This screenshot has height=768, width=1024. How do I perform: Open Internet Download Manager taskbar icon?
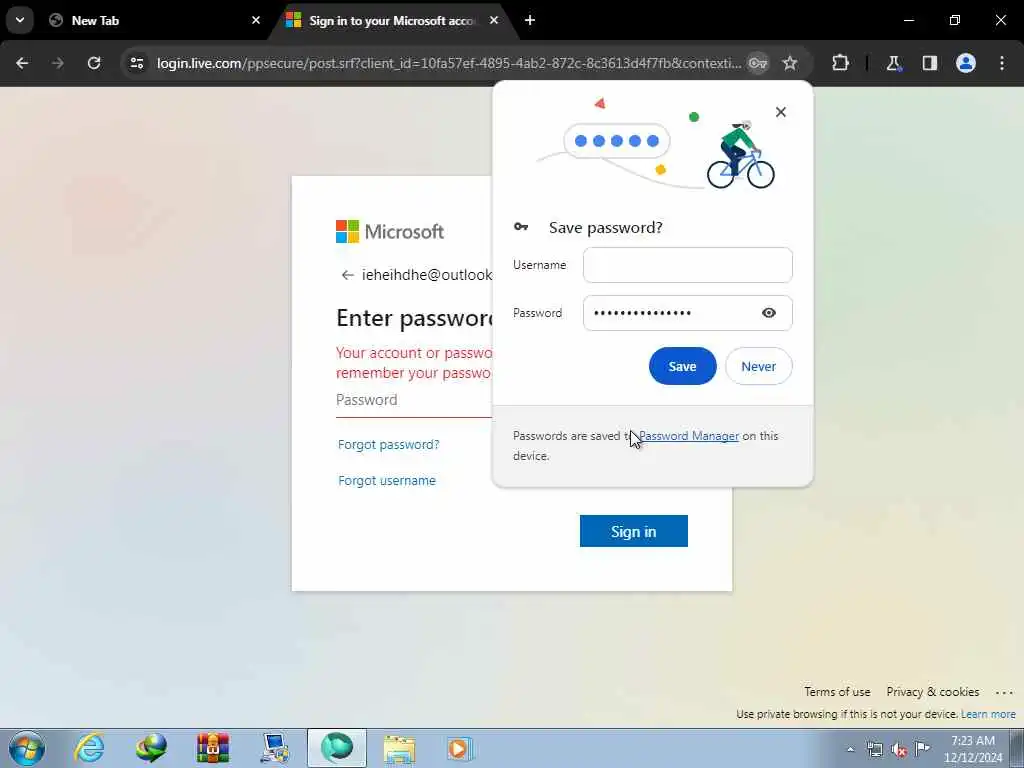point(151,748)
